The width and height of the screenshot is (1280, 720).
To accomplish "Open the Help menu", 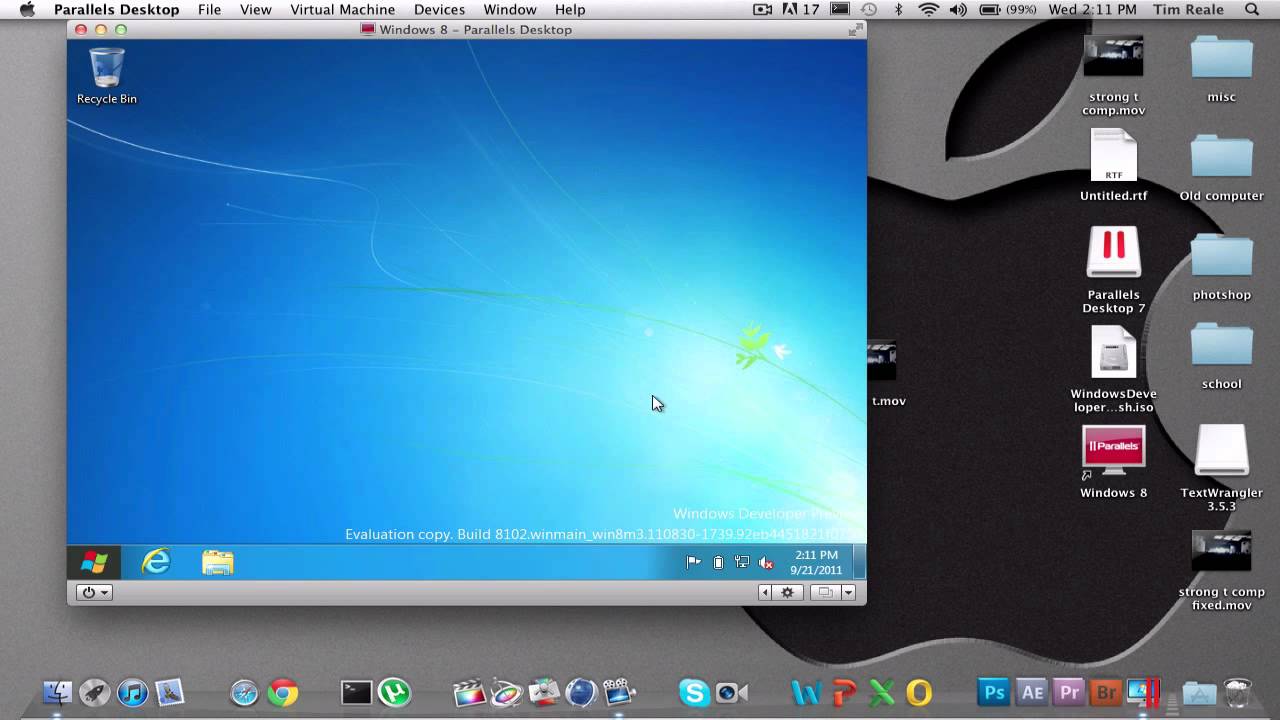I will pyautogui.click(x=570, y=9).
